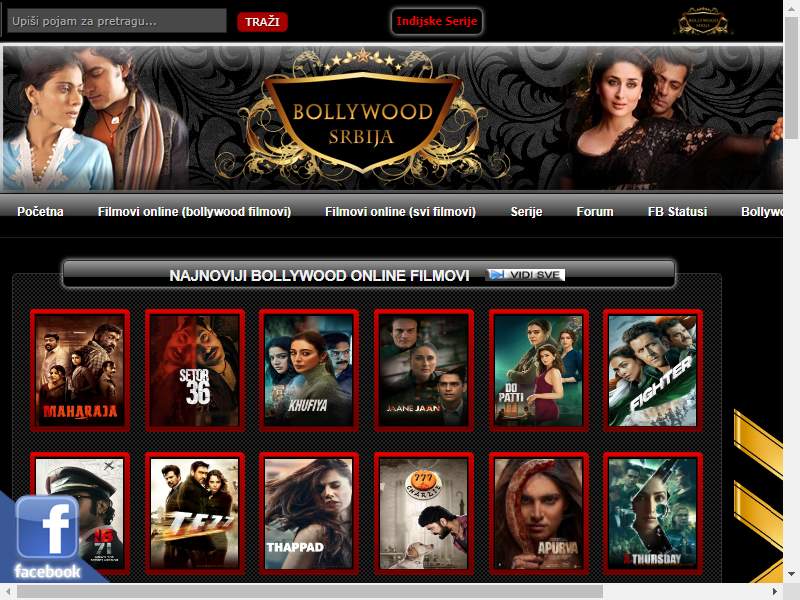Click the scroll left arrow at the bottom
Screen dimensions: 800x600
pos(7,592)
